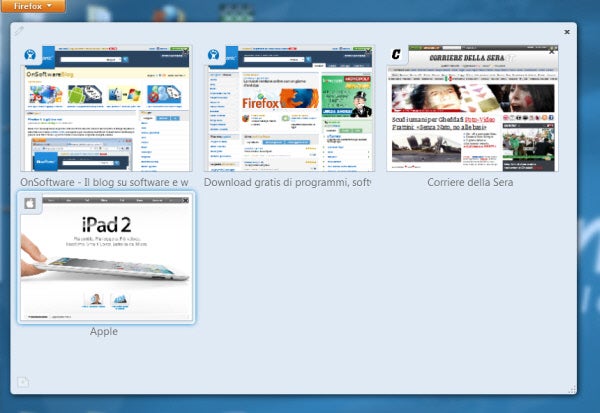Open the Download gratis di programmi thumbnail
Viewport: 600px width, 413px height.
pos(289,109)
